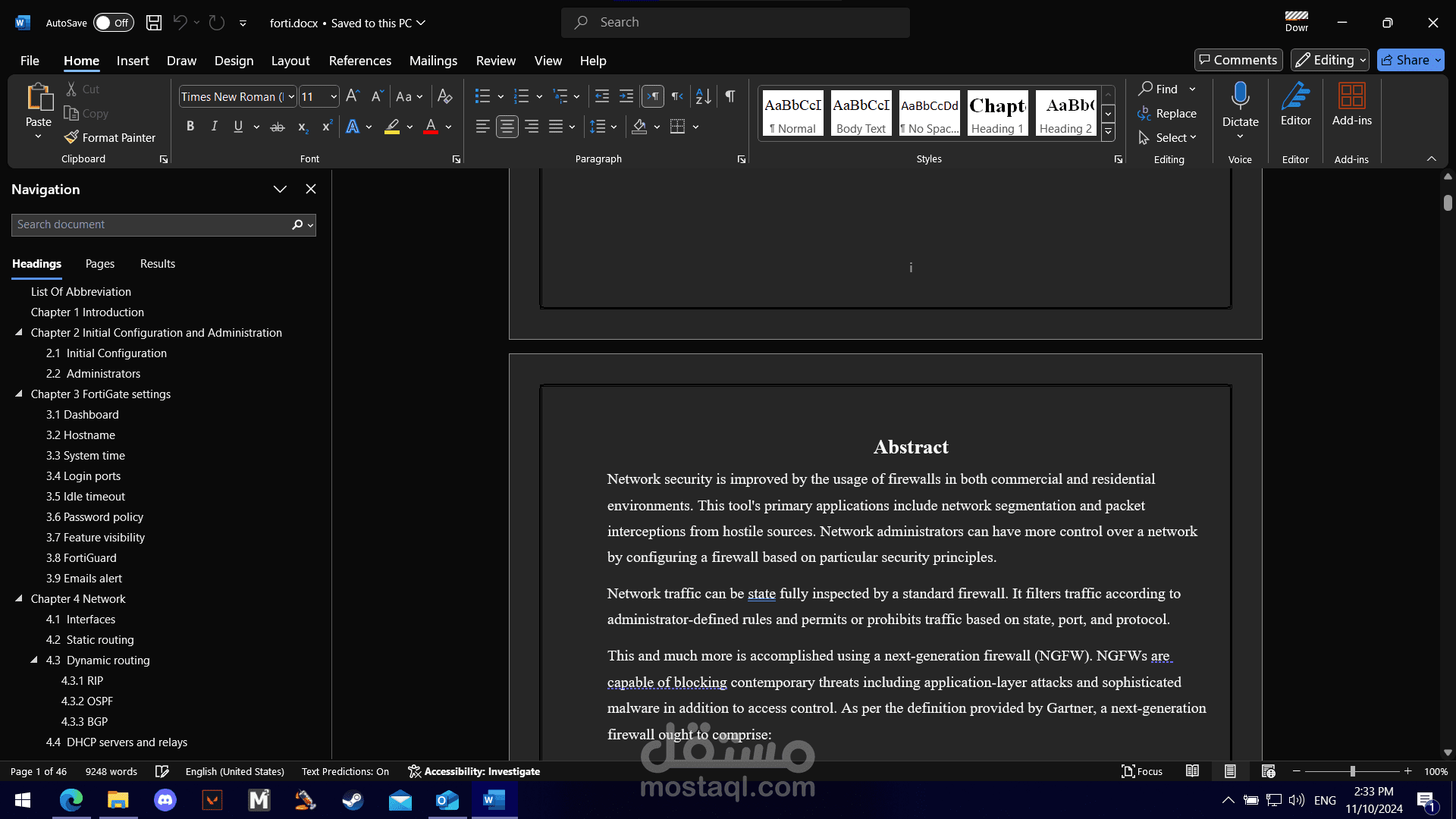Toggle center alignment
This screenshot has width=1456, height=819.
coord(507,127)
